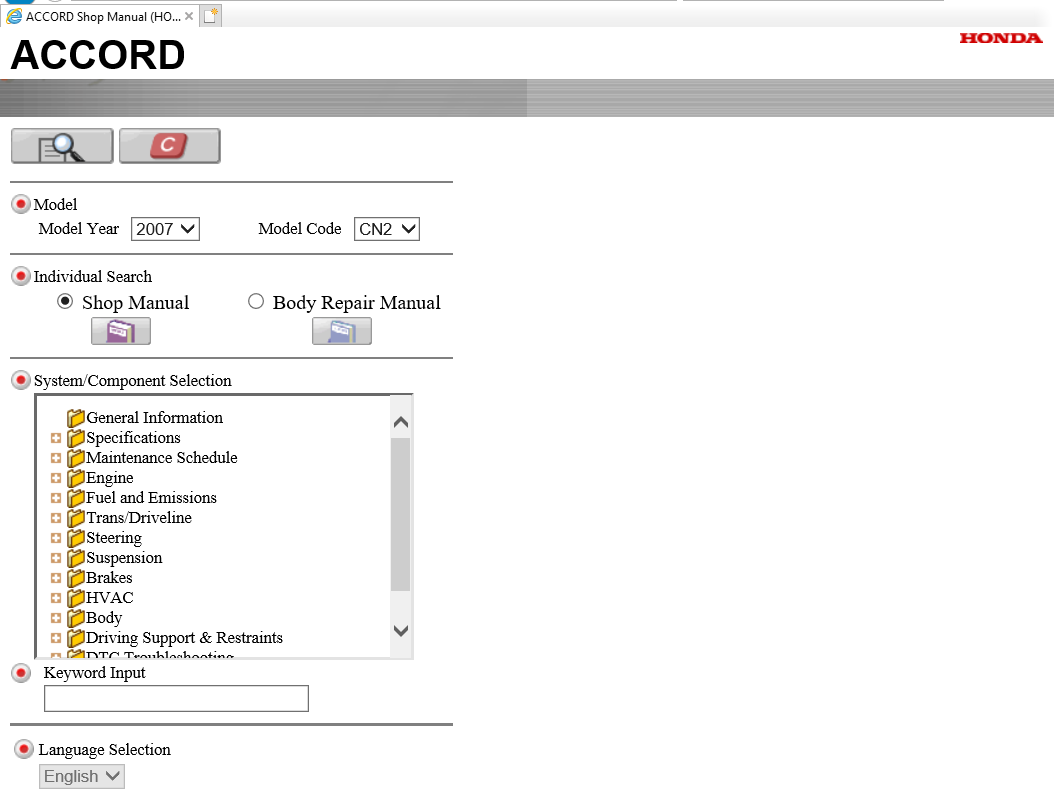This screenshot has width=1054, height=803.
Task: Click the red Language Selection bullet
Action: coord(24,749)
